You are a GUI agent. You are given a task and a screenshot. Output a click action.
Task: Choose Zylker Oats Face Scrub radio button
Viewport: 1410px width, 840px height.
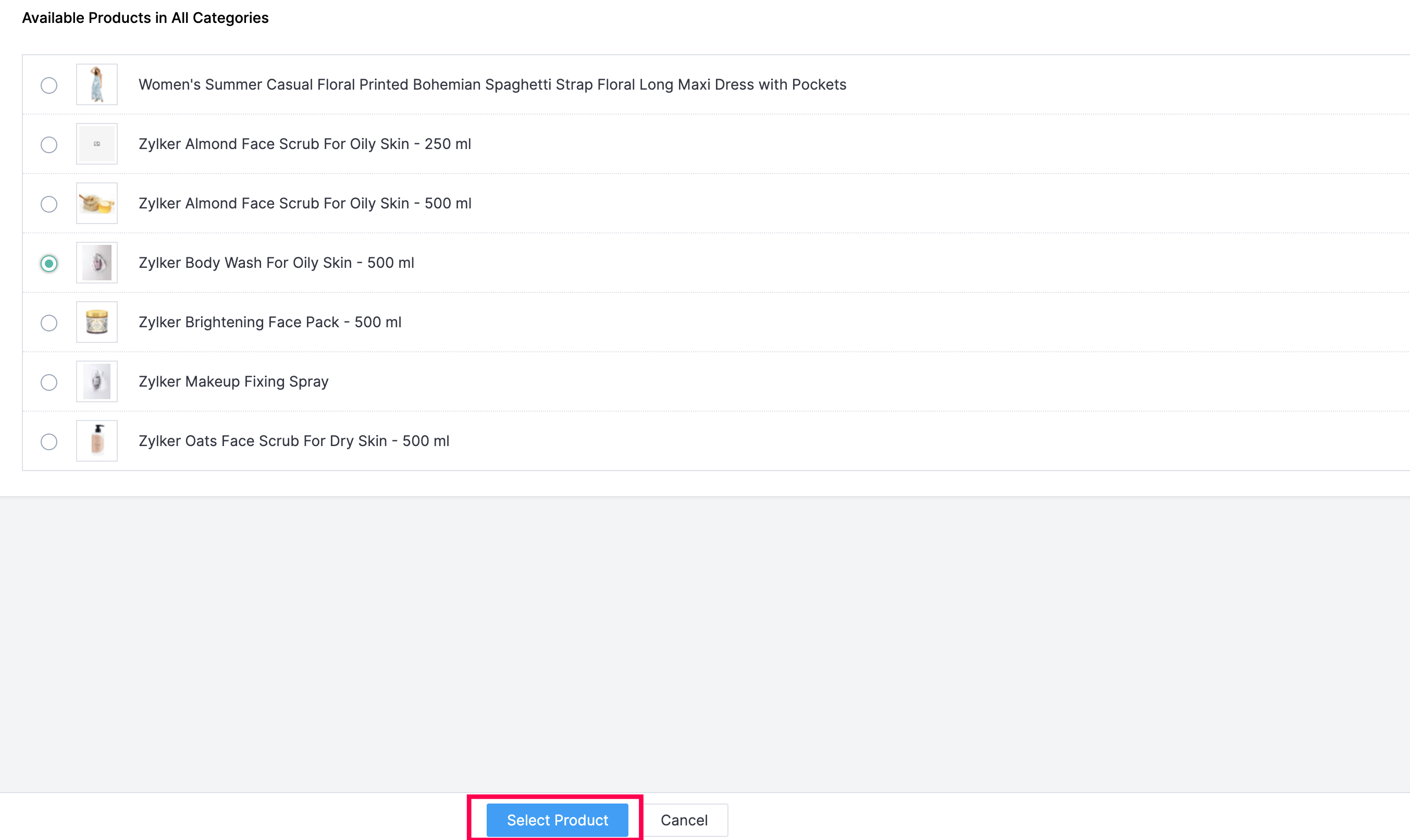(x=50, y=442)
